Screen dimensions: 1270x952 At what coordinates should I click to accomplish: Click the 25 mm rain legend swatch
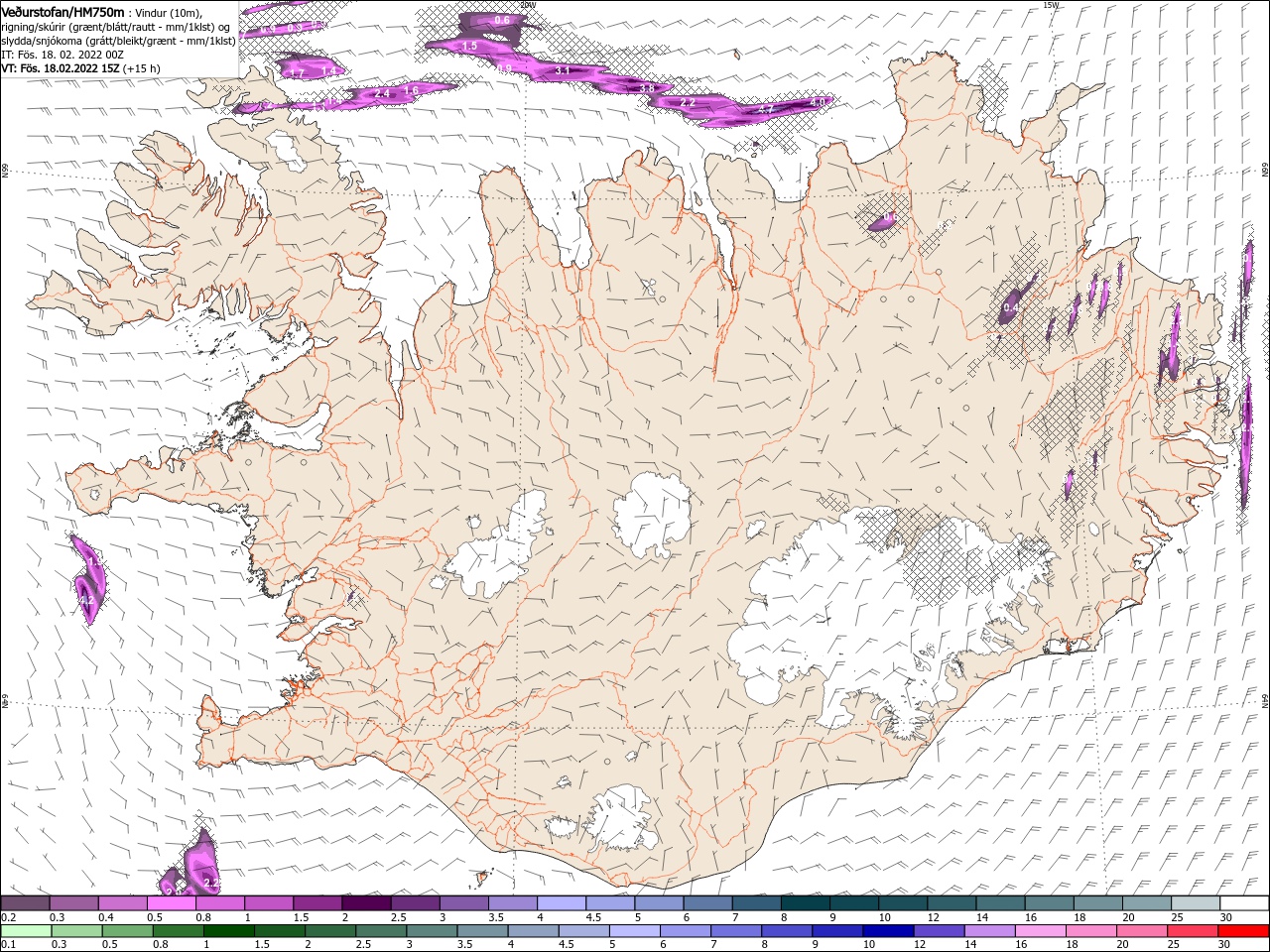pyautogui.click(x=1194, y=931)
